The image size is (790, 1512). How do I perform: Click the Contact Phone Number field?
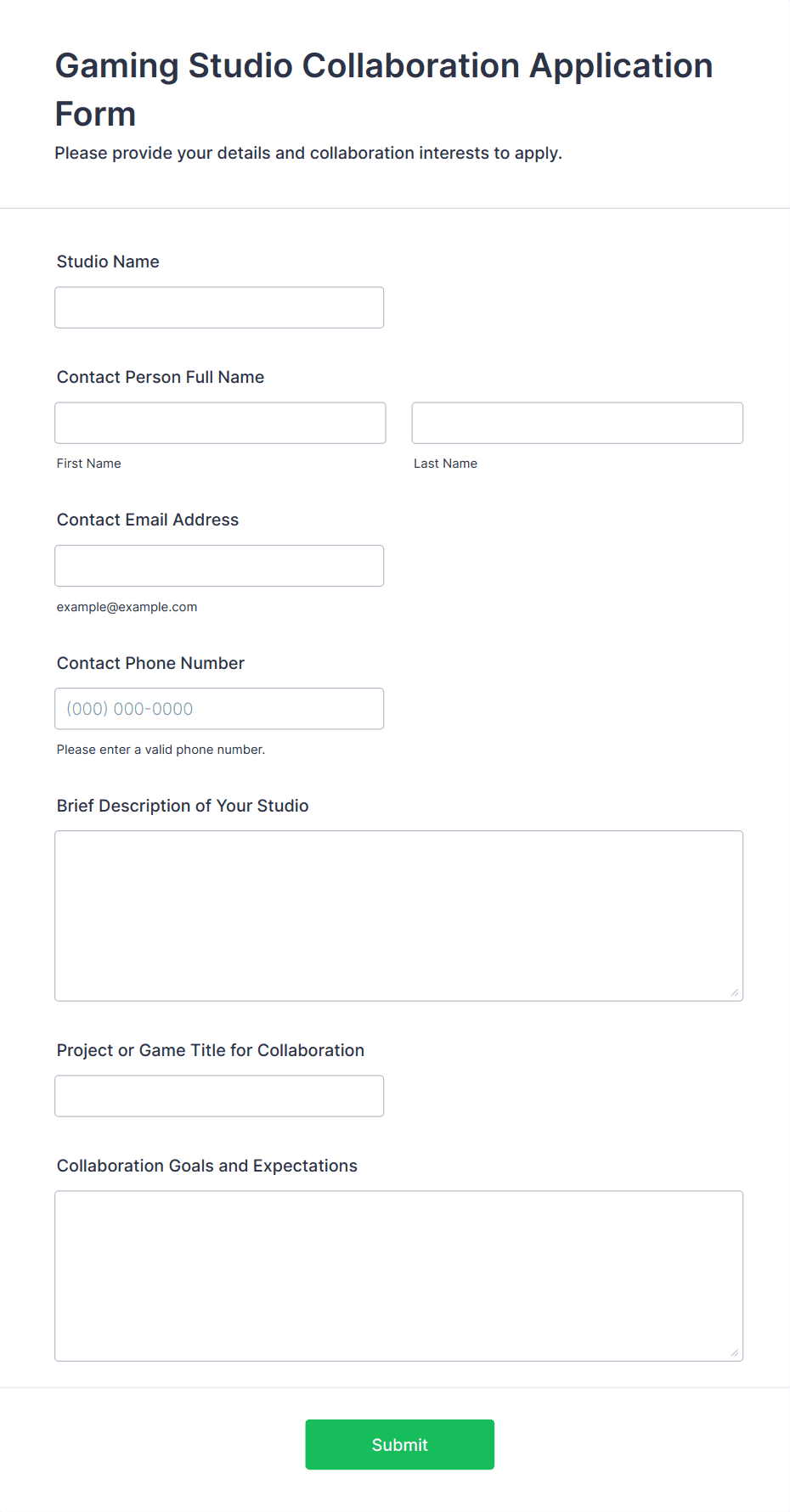pos(219,708)
